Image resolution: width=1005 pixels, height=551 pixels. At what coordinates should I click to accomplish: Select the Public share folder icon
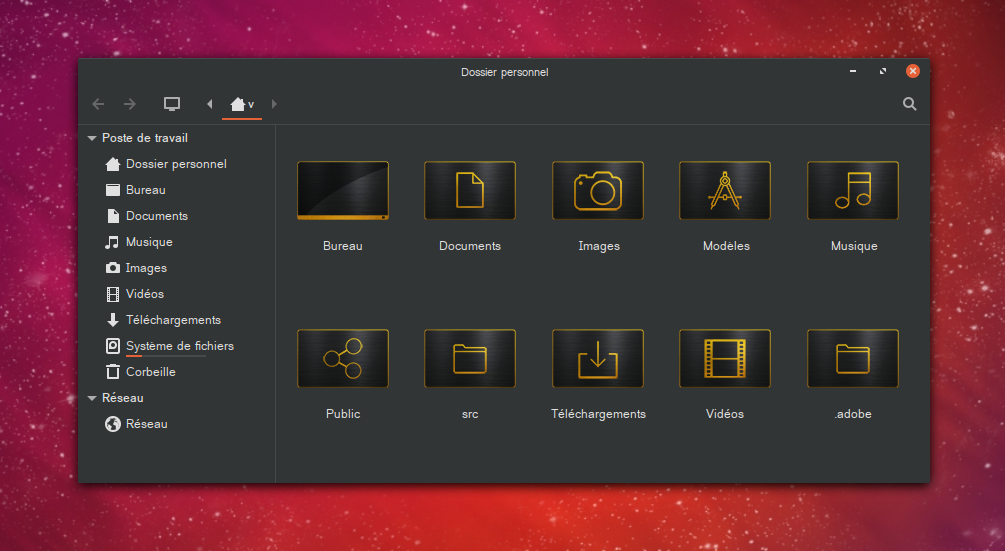[343, 359]
